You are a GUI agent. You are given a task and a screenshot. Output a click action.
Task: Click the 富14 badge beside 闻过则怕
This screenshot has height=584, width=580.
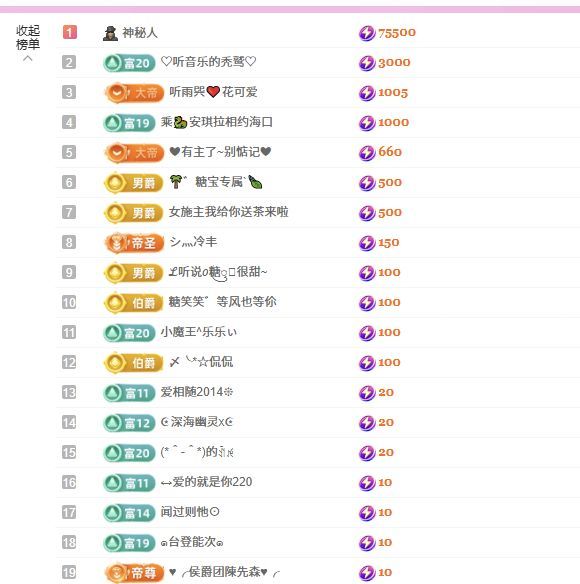click(129, 513)
